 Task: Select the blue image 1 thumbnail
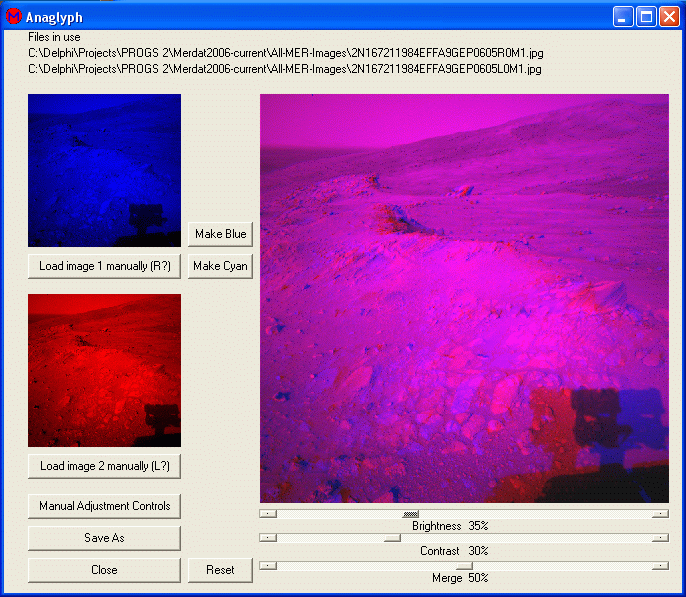point(105,171)
